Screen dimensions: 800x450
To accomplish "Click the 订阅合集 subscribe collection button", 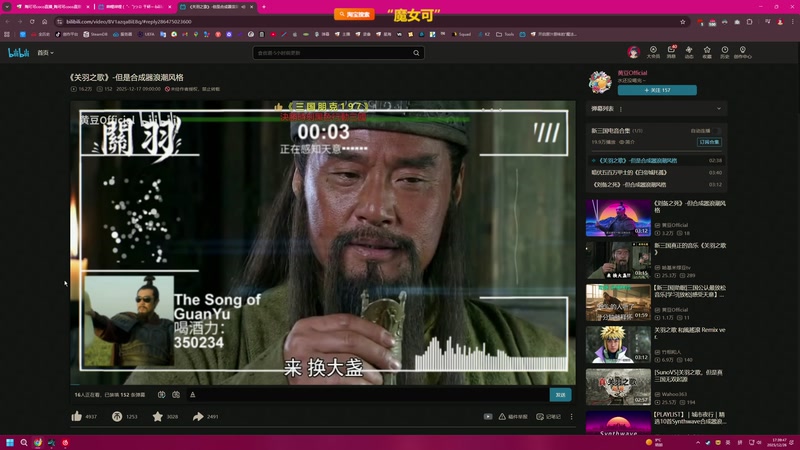I will (x=709, y=142).
